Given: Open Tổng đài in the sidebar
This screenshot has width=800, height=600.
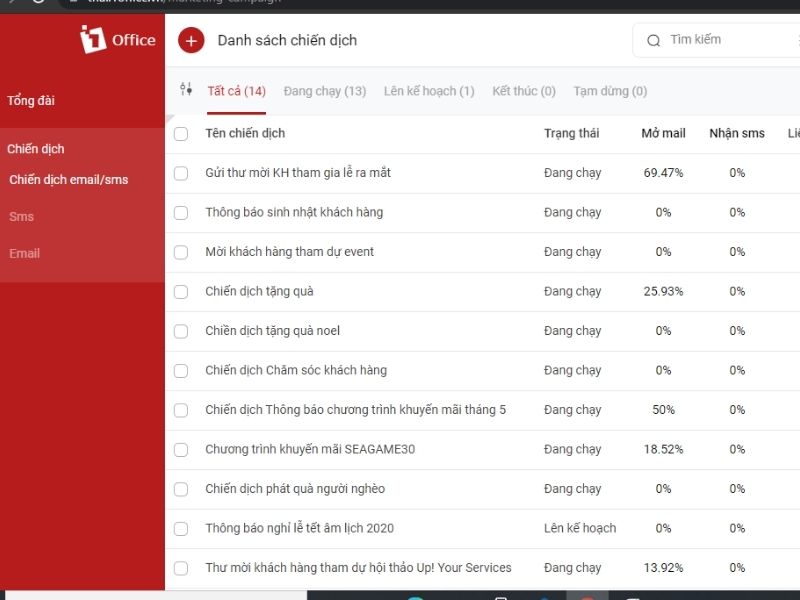Looking at the screenshot, I should point(31,101).
